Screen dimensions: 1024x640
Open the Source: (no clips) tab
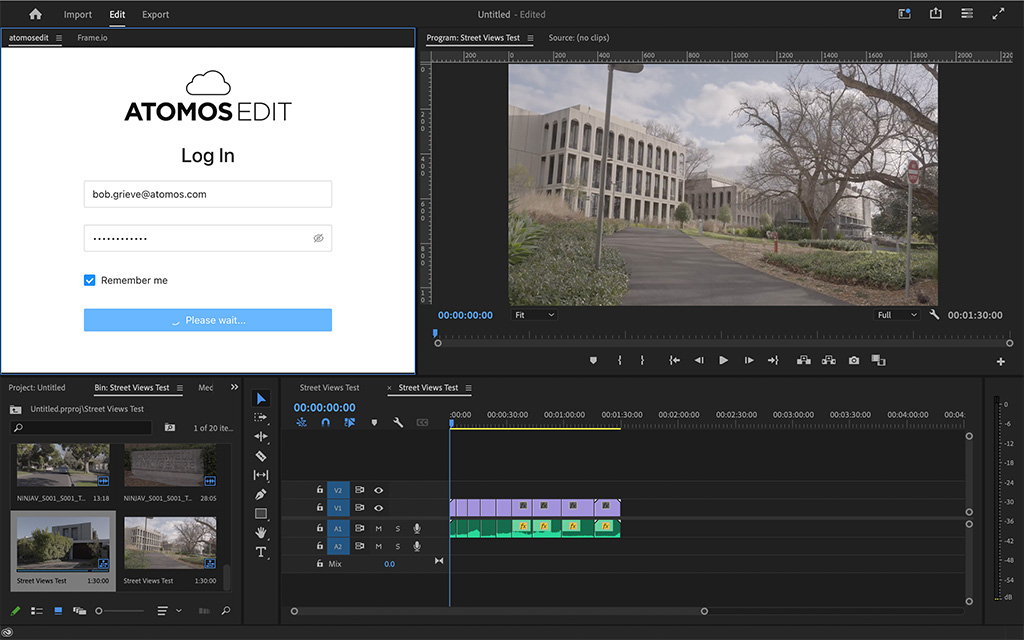(579, 38)
